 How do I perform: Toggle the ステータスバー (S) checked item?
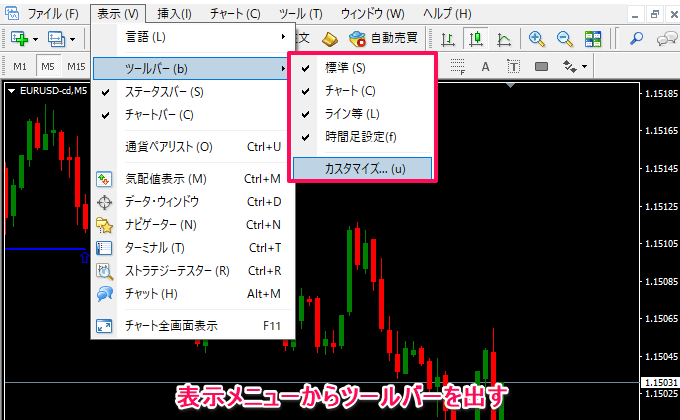coord(192,92)
